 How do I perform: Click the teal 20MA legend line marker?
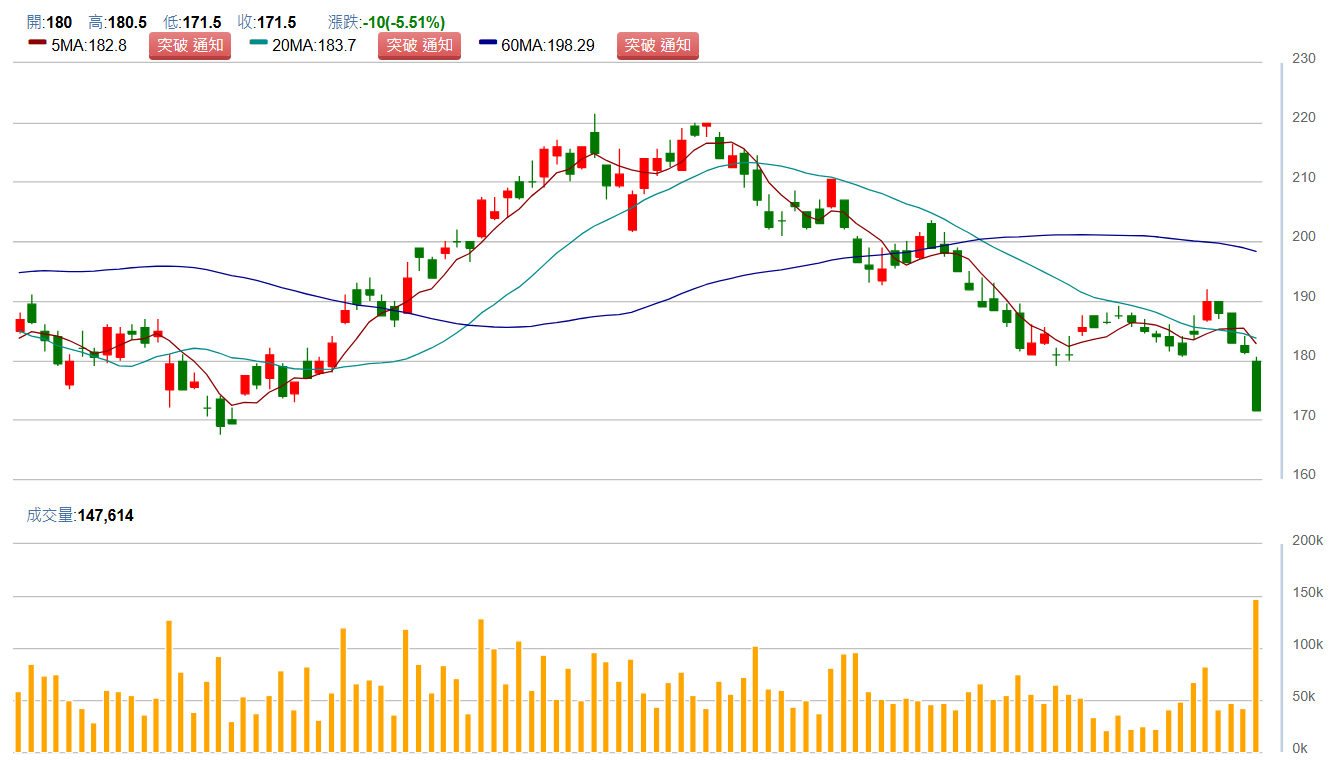[258, 42]
